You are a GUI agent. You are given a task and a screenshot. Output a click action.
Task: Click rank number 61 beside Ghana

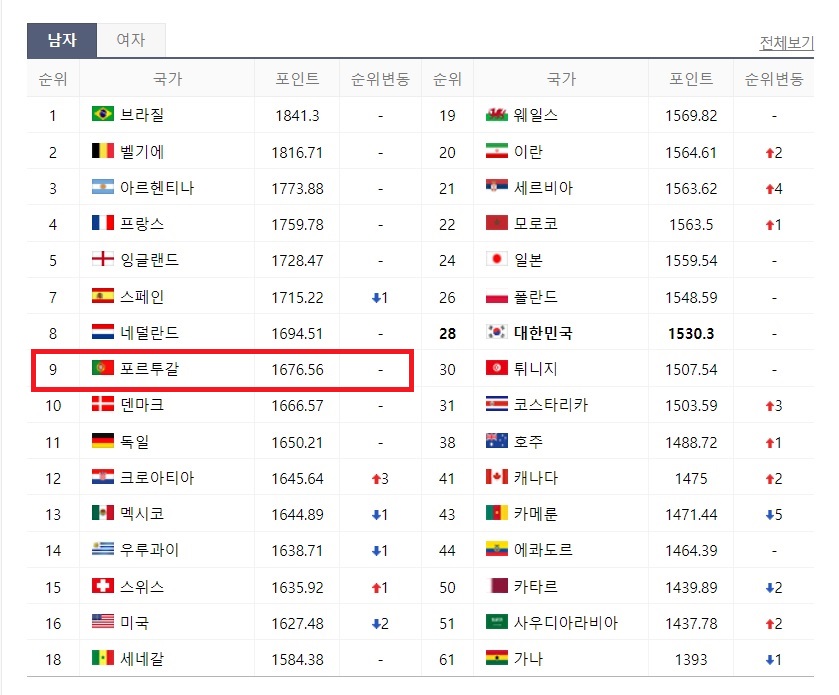click(447, 660)
